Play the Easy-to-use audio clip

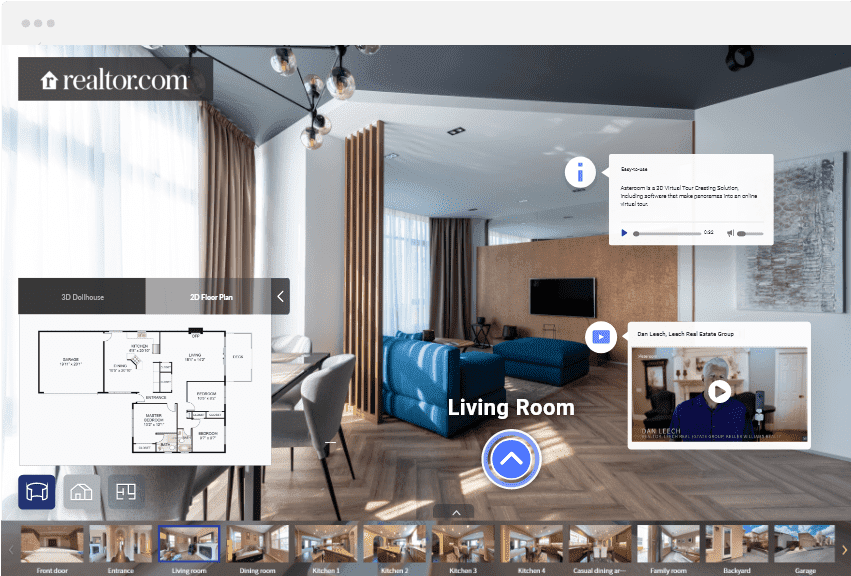click(x=624, y=232)
